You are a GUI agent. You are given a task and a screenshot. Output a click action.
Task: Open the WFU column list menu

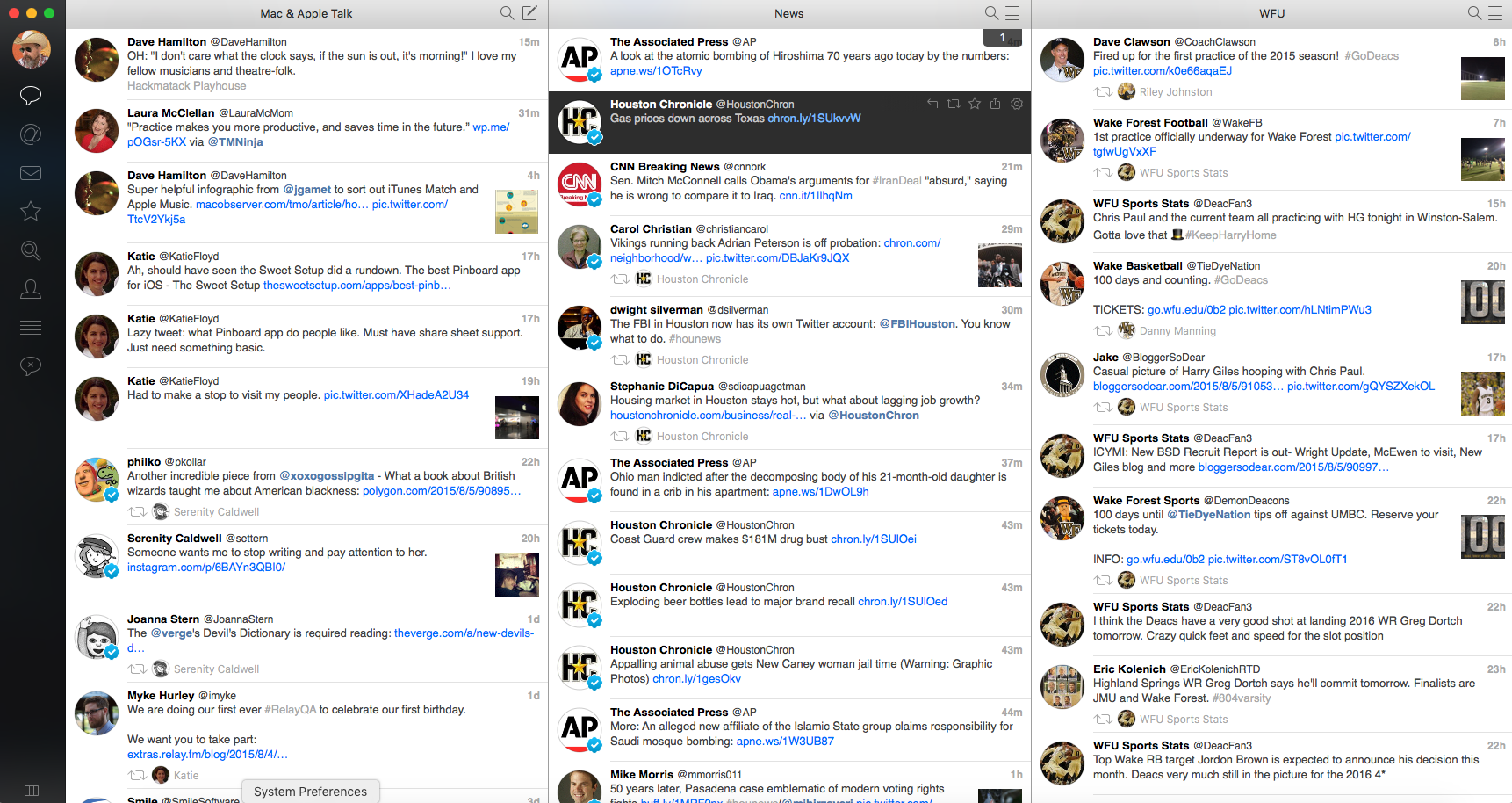pos(1496,13)
